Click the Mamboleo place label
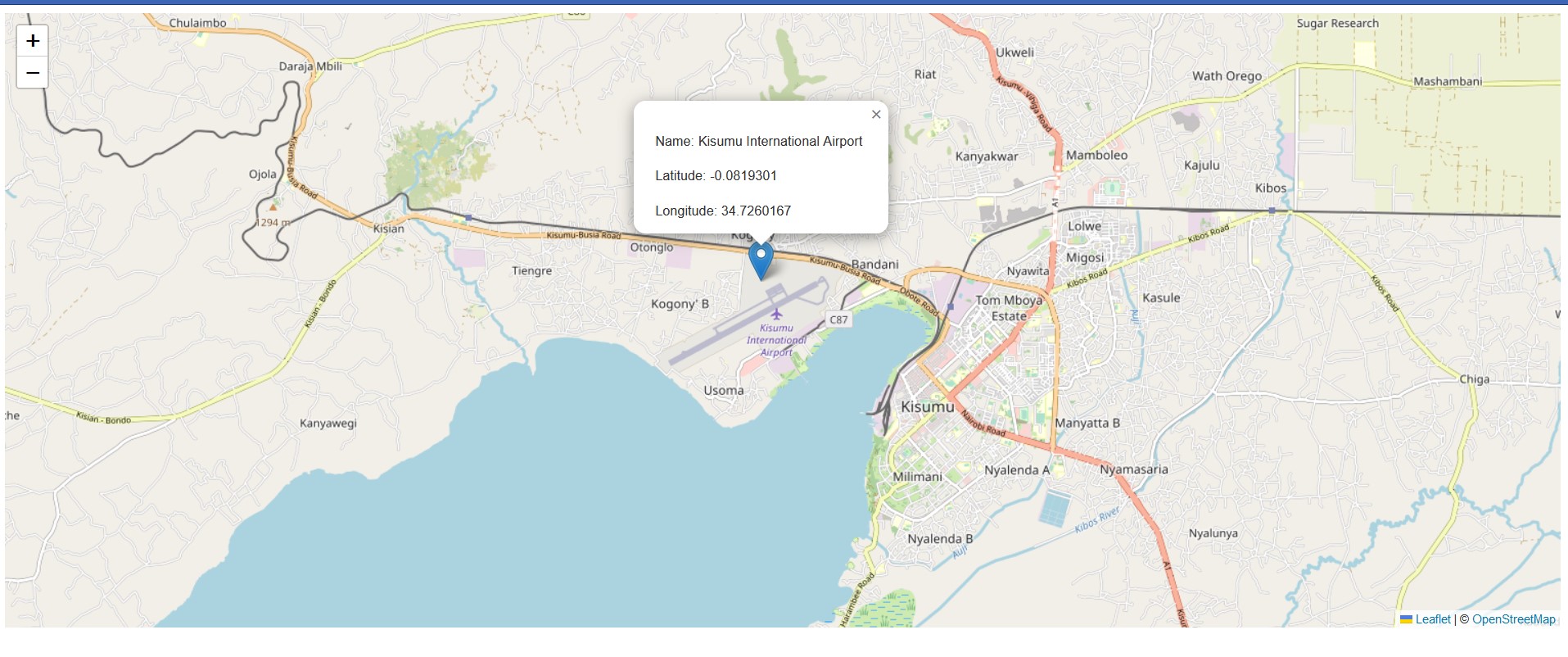This screenshot has height=657, width=1568. pos(1096,156)
